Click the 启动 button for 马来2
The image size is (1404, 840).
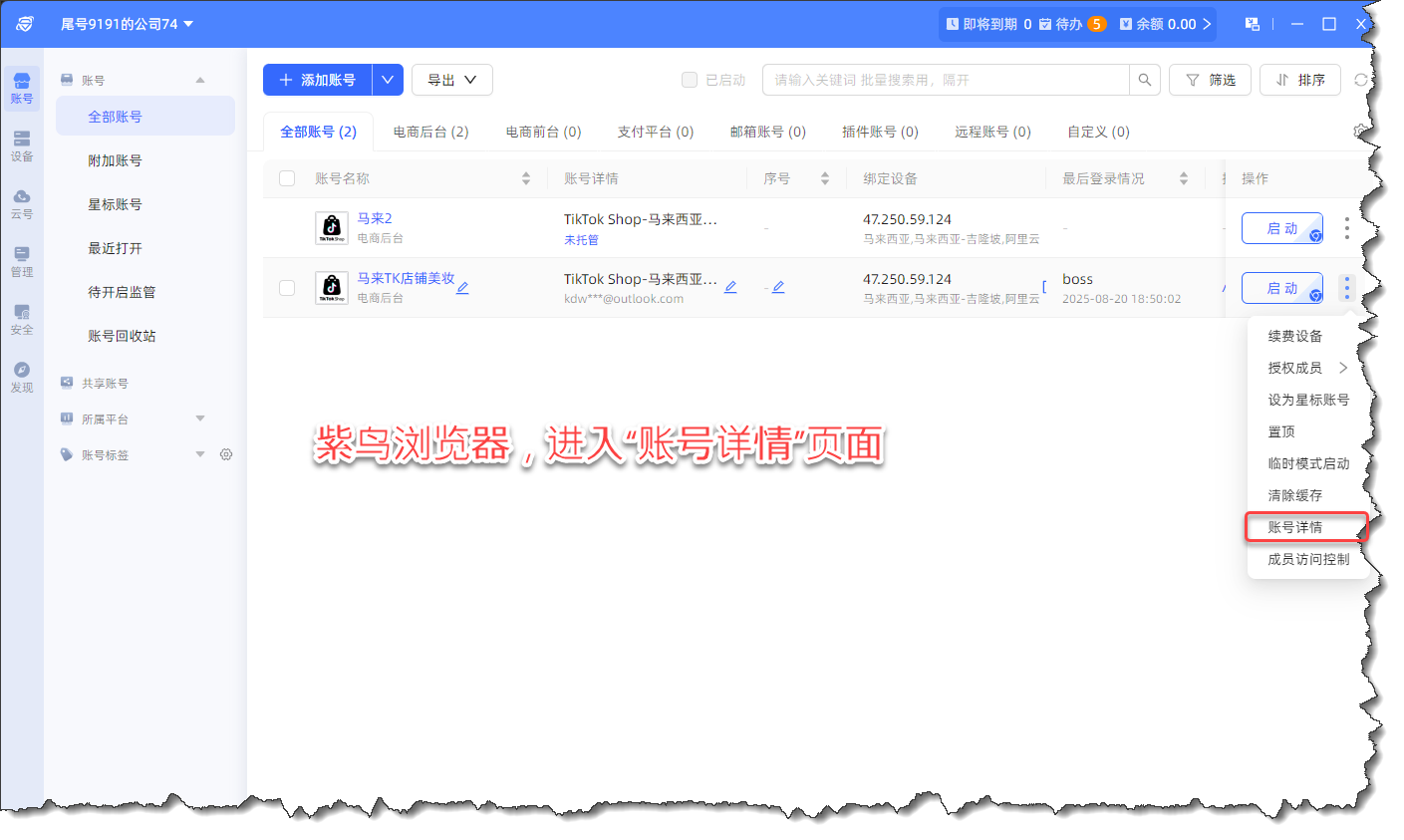(x=1281, y=228)
